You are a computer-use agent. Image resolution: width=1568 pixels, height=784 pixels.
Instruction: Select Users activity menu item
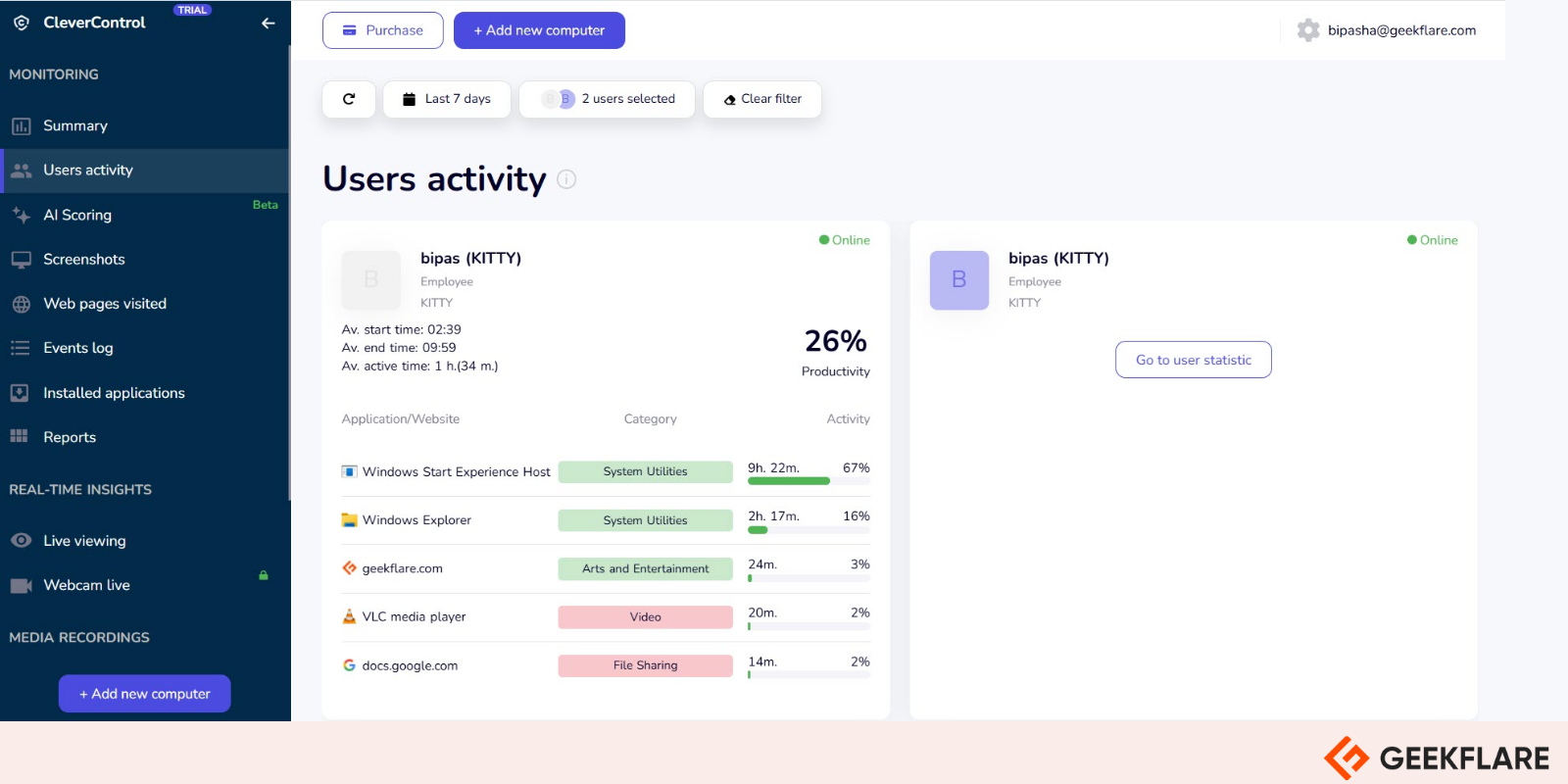[x=145, y=171]
